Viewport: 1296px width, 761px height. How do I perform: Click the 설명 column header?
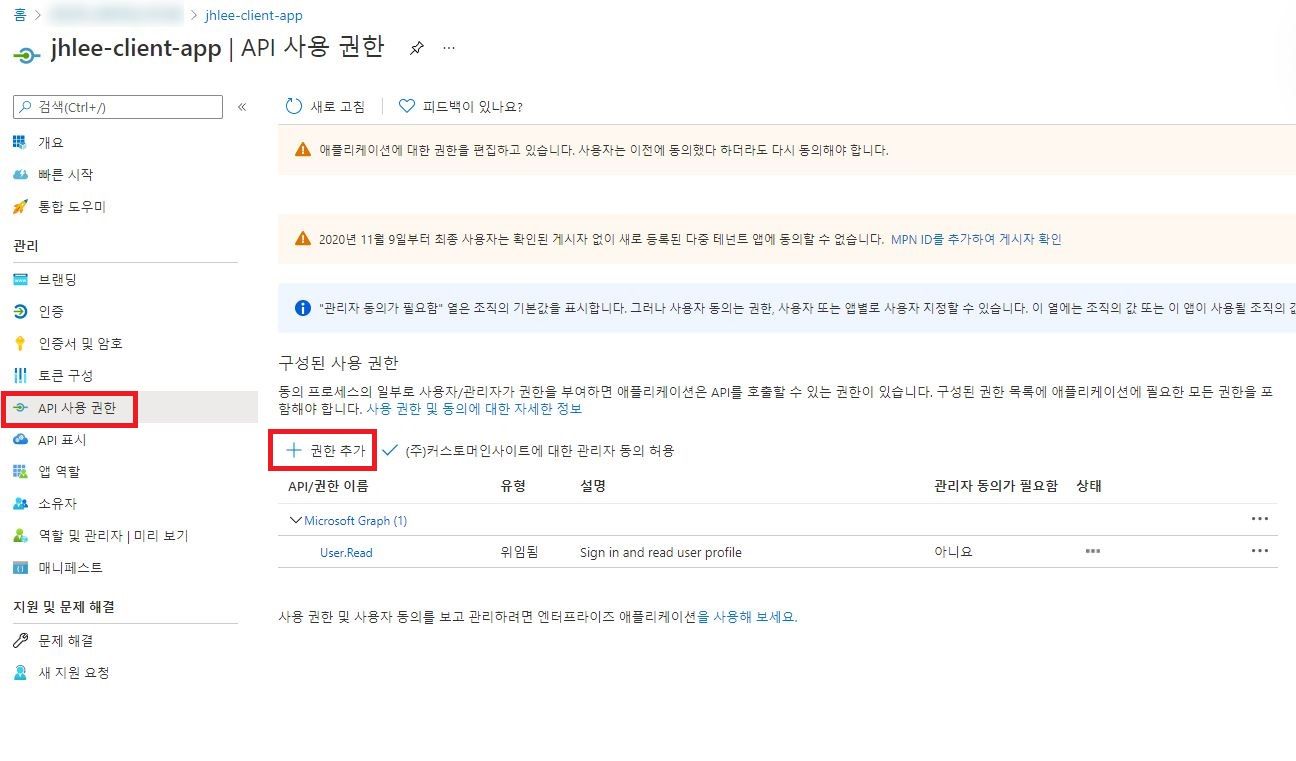click(x=593, y=485)
